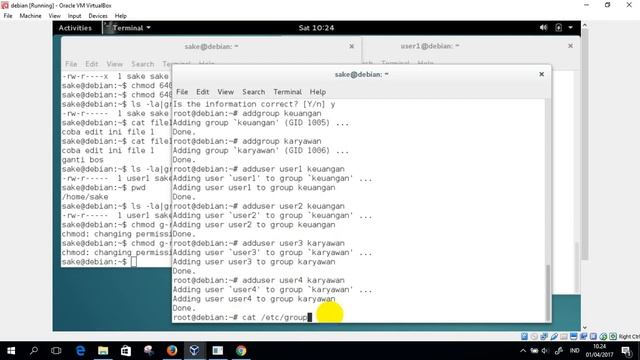Open VirtualBox Machine menu
Image resolution: width=640 pixels, height=360 pixels.
[x=31, y=16]
